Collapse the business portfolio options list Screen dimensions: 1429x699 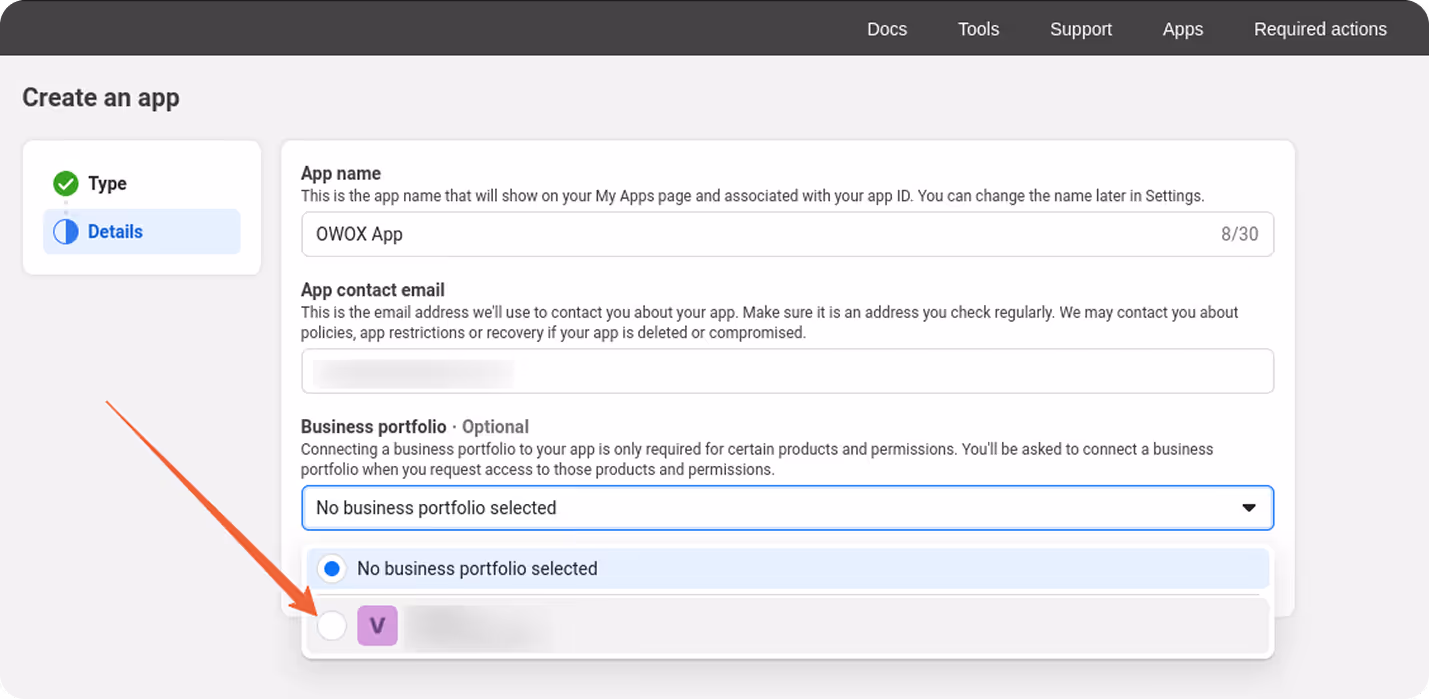[787, 508]
